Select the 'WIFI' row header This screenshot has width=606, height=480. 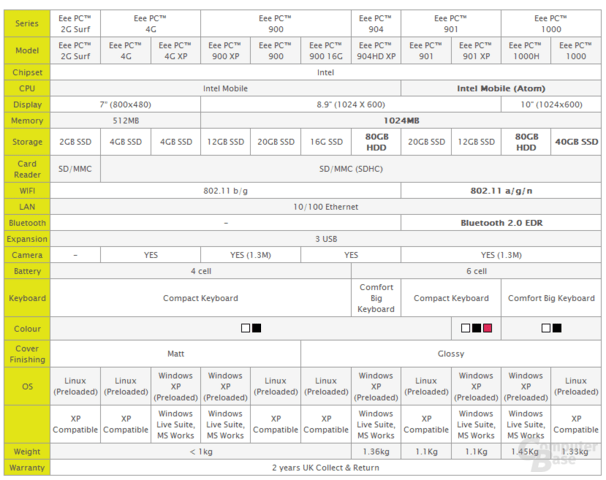pyautogui.click(x=27, y=191)
